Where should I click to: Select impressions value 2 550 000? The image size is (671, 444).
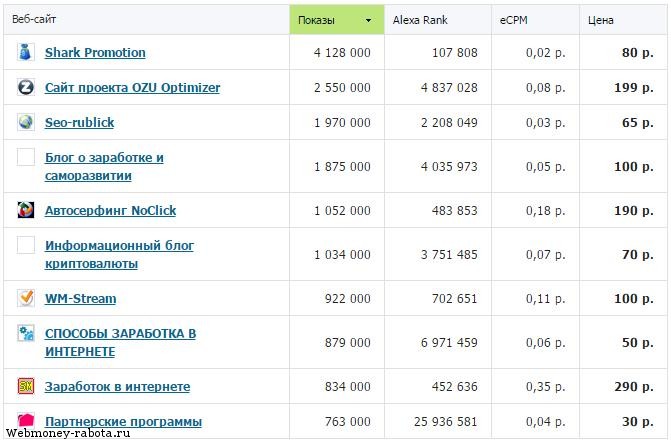pos(342,88)
